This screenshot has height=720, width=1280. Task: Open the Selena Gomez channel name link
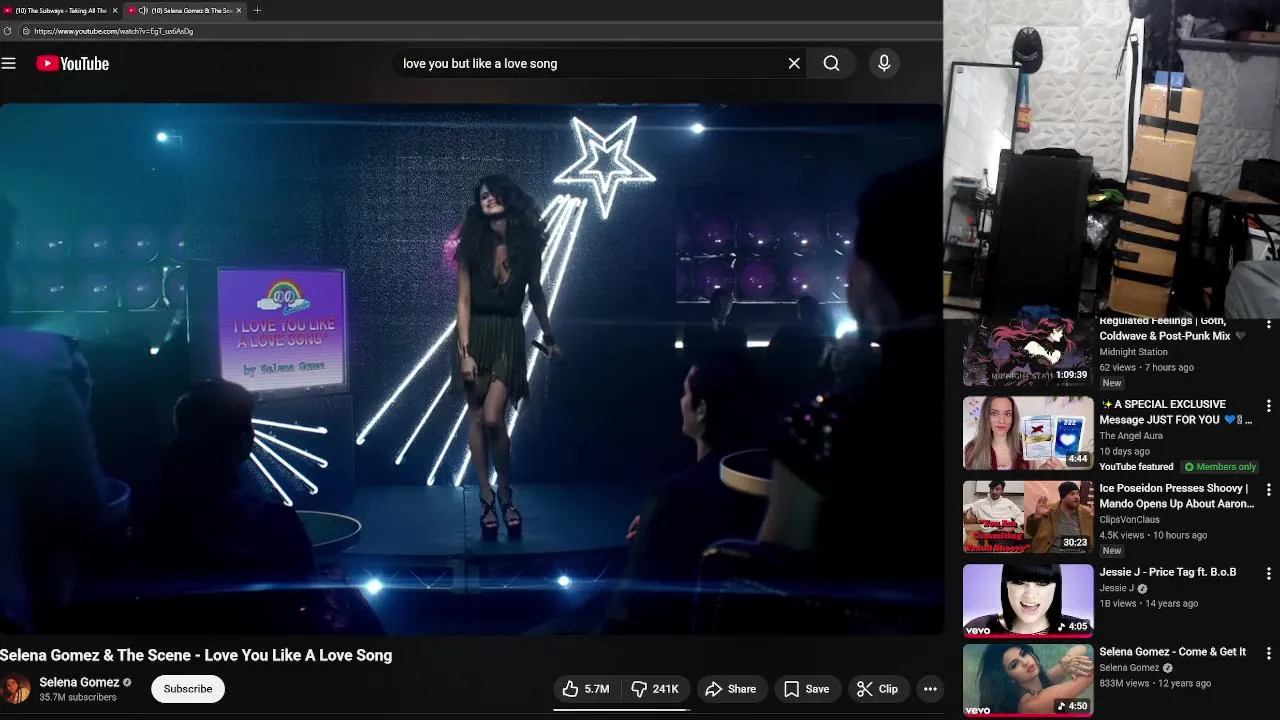tap(79, 682)
